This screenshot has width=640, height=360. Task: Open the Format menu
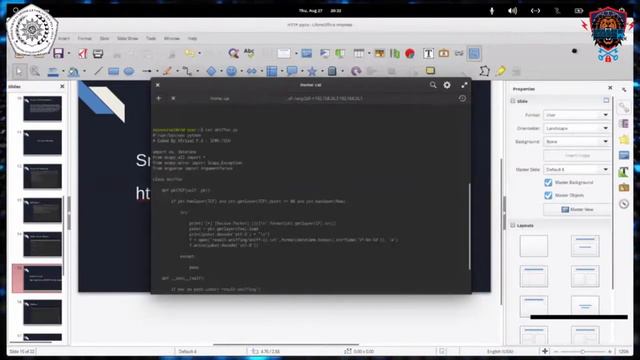84,38
